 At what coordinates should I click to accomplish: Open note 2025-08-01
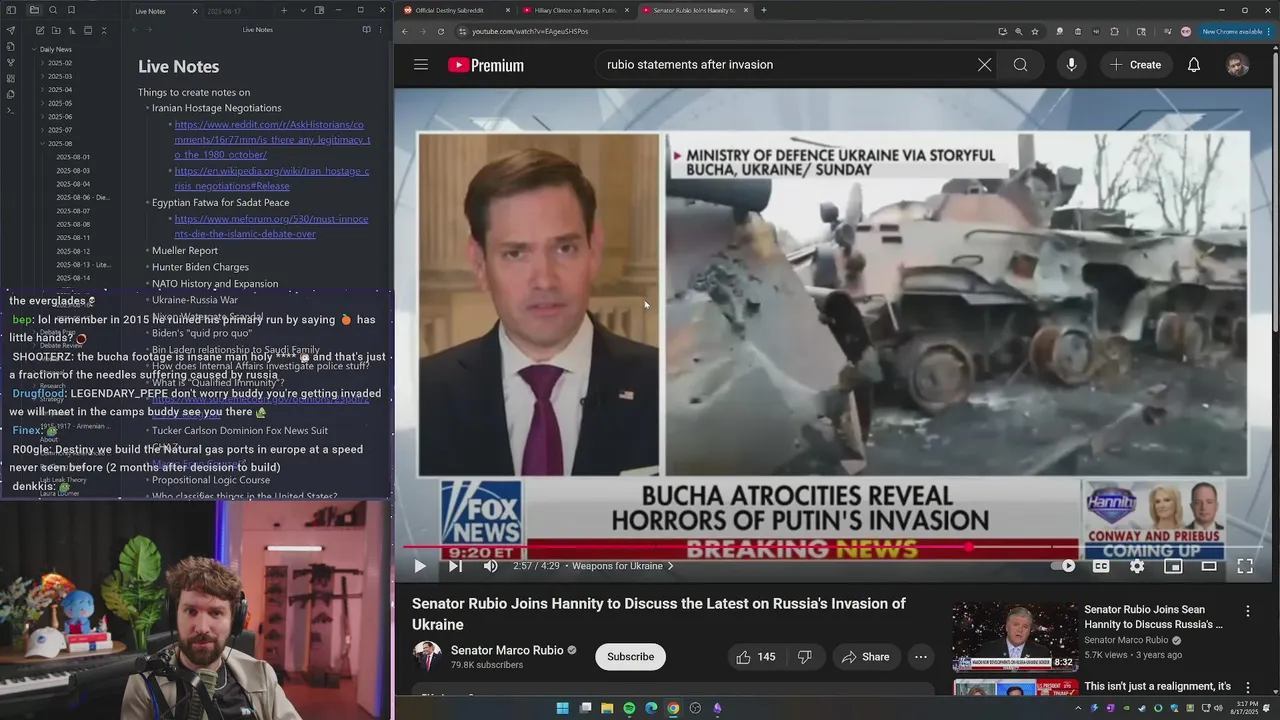tap(73, 157)
